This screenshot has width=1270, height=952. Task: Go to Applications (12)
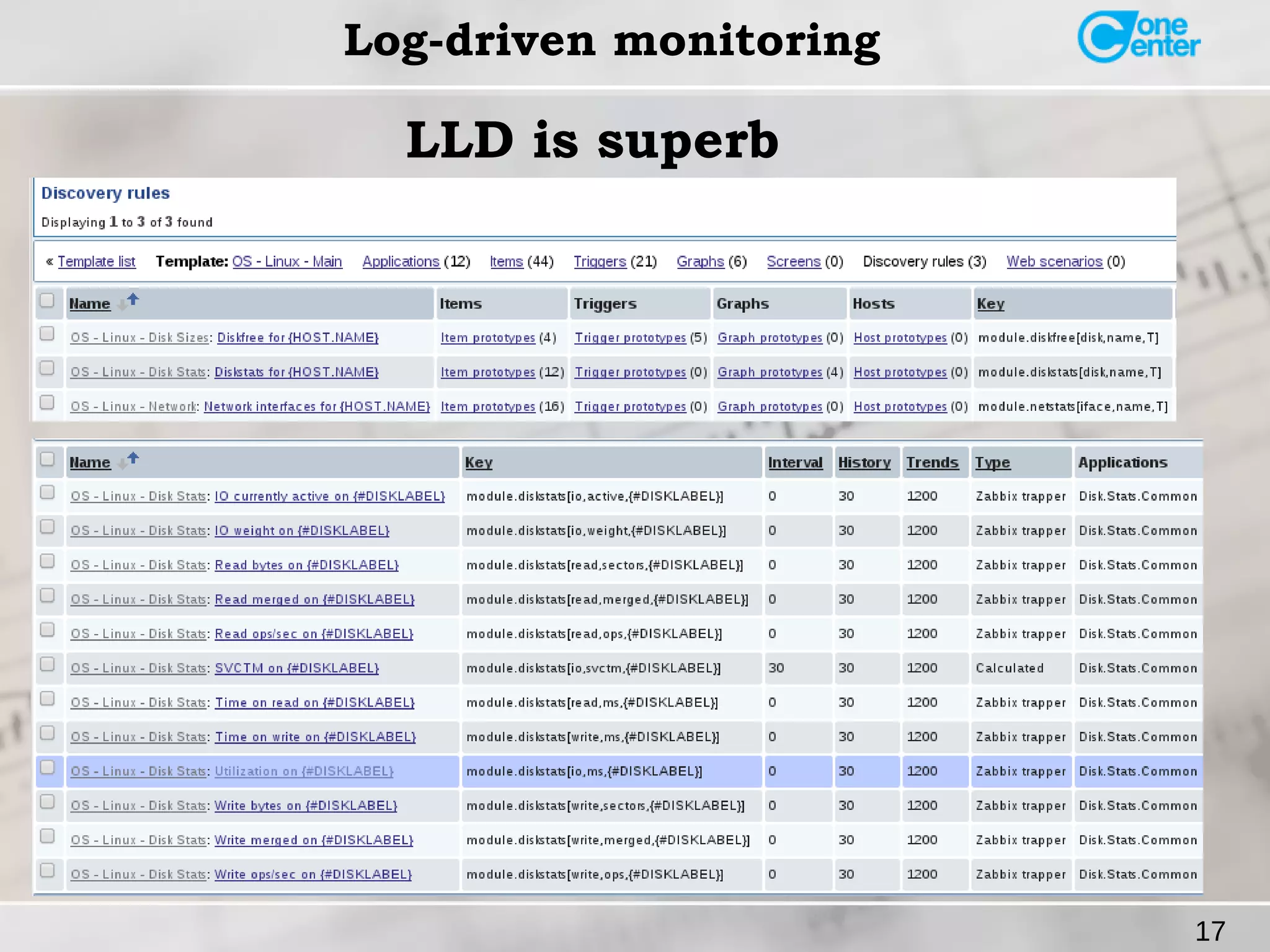pyautogui.click(x=401, y=262)
